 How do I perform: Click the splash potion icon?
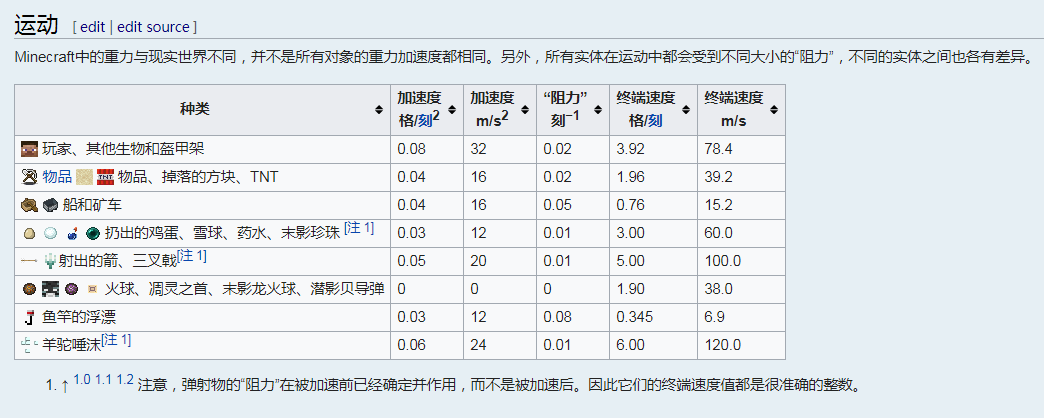71,233
